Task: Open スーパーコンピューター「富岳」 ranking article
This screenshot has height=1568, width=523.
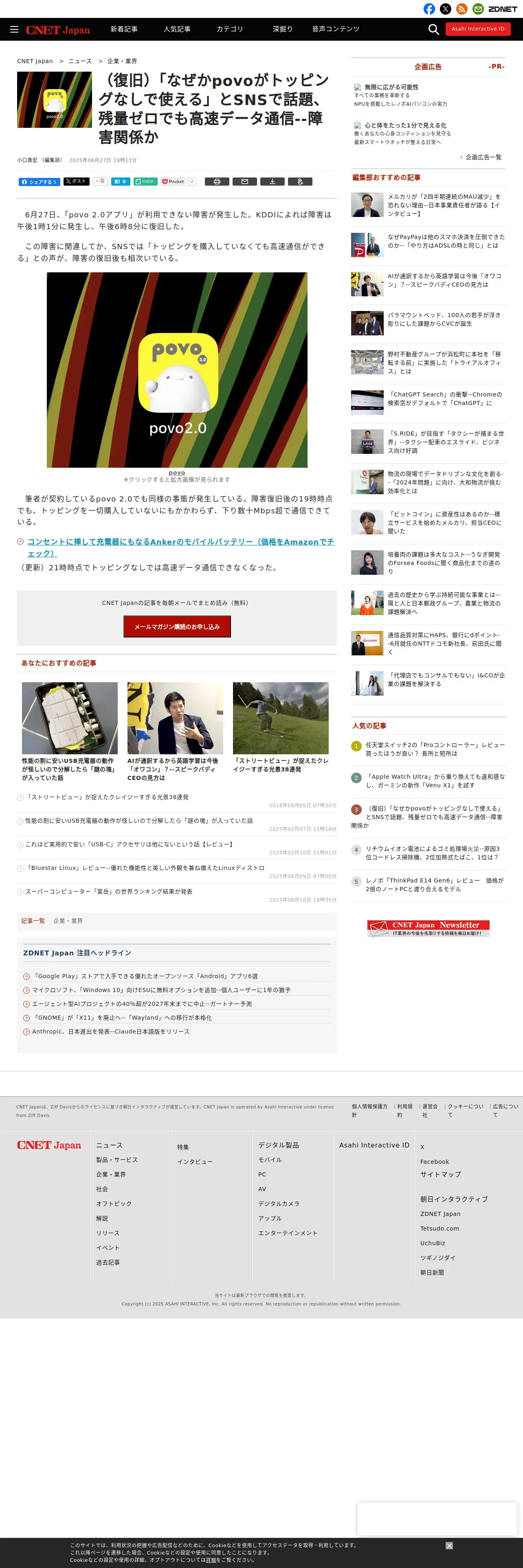Action: (x=108, y=892)
